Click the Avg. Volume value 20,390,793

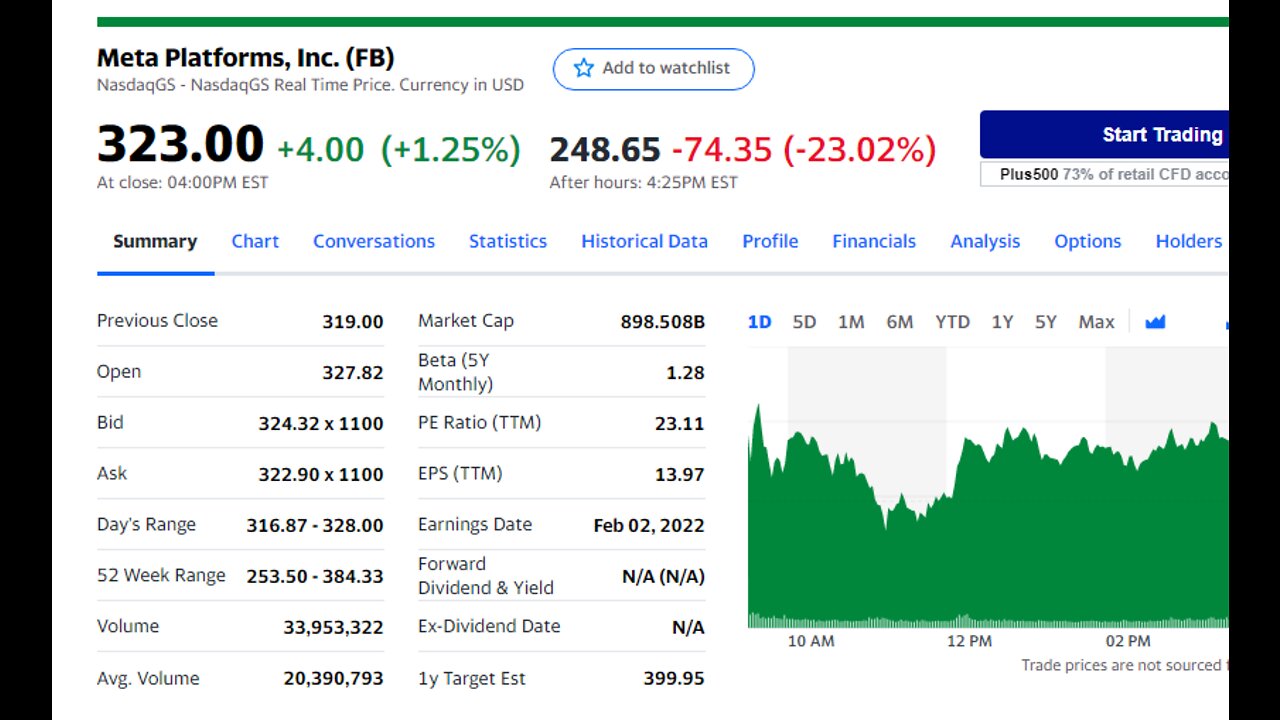pyautogui.click(x=333, y=678)
